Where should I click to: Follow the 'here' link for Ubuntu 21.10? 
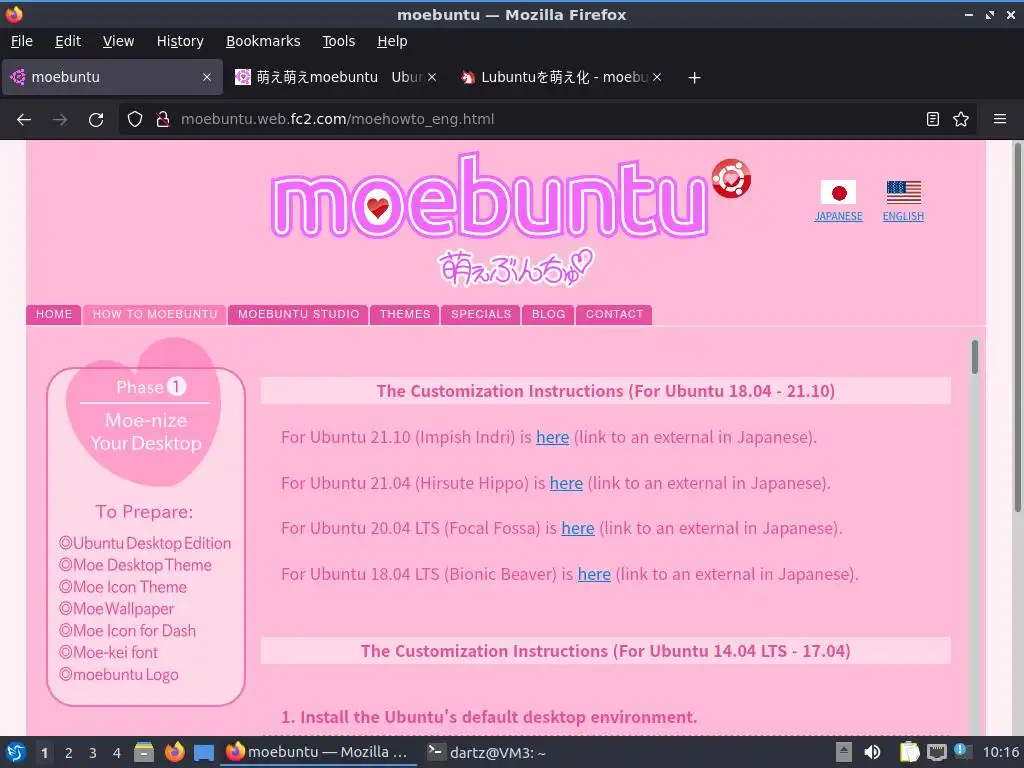click(x=552, y=437)
